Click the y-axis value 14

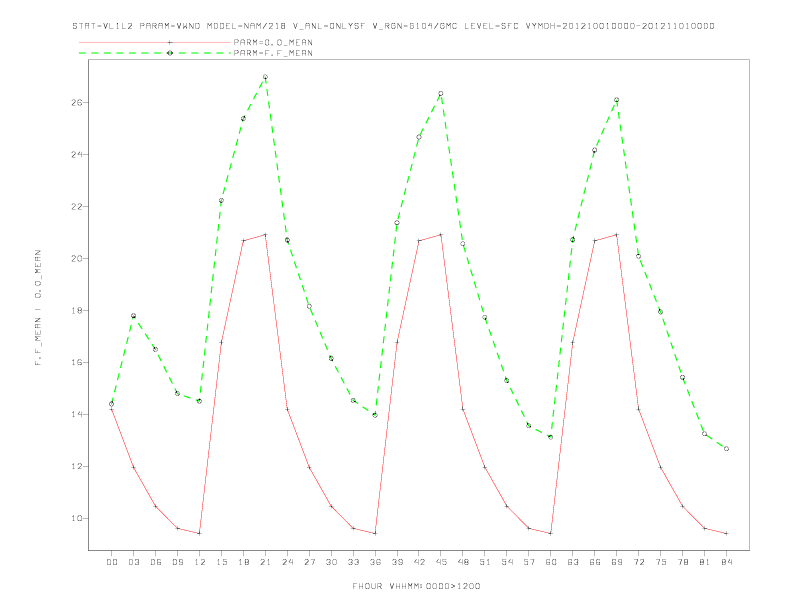click(x=77, y=415)
